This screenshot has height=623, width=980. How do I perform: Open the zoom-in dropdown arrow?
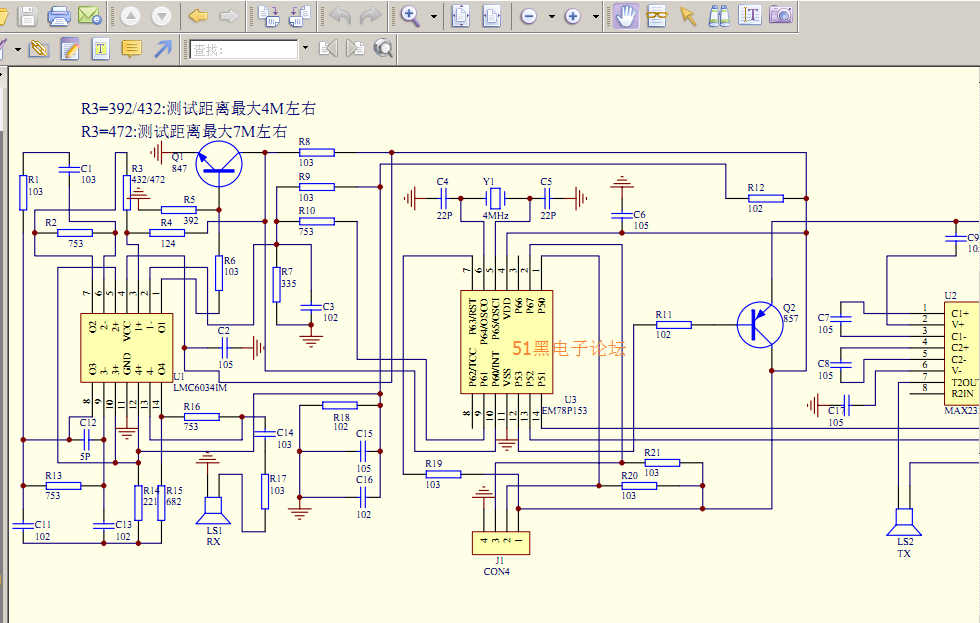tap(595, 16)
